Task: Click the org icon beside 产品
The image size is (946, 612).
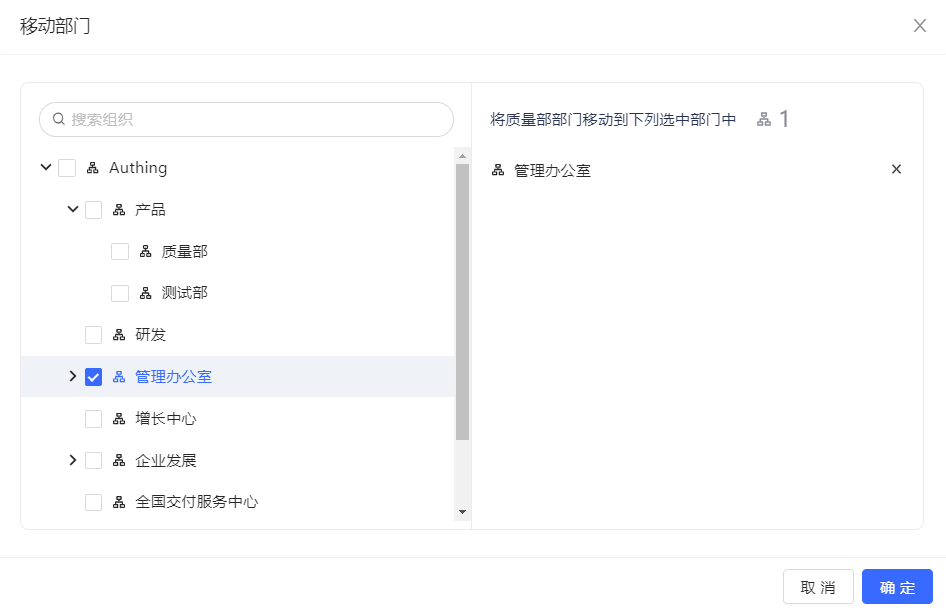Action: (119, 209)
